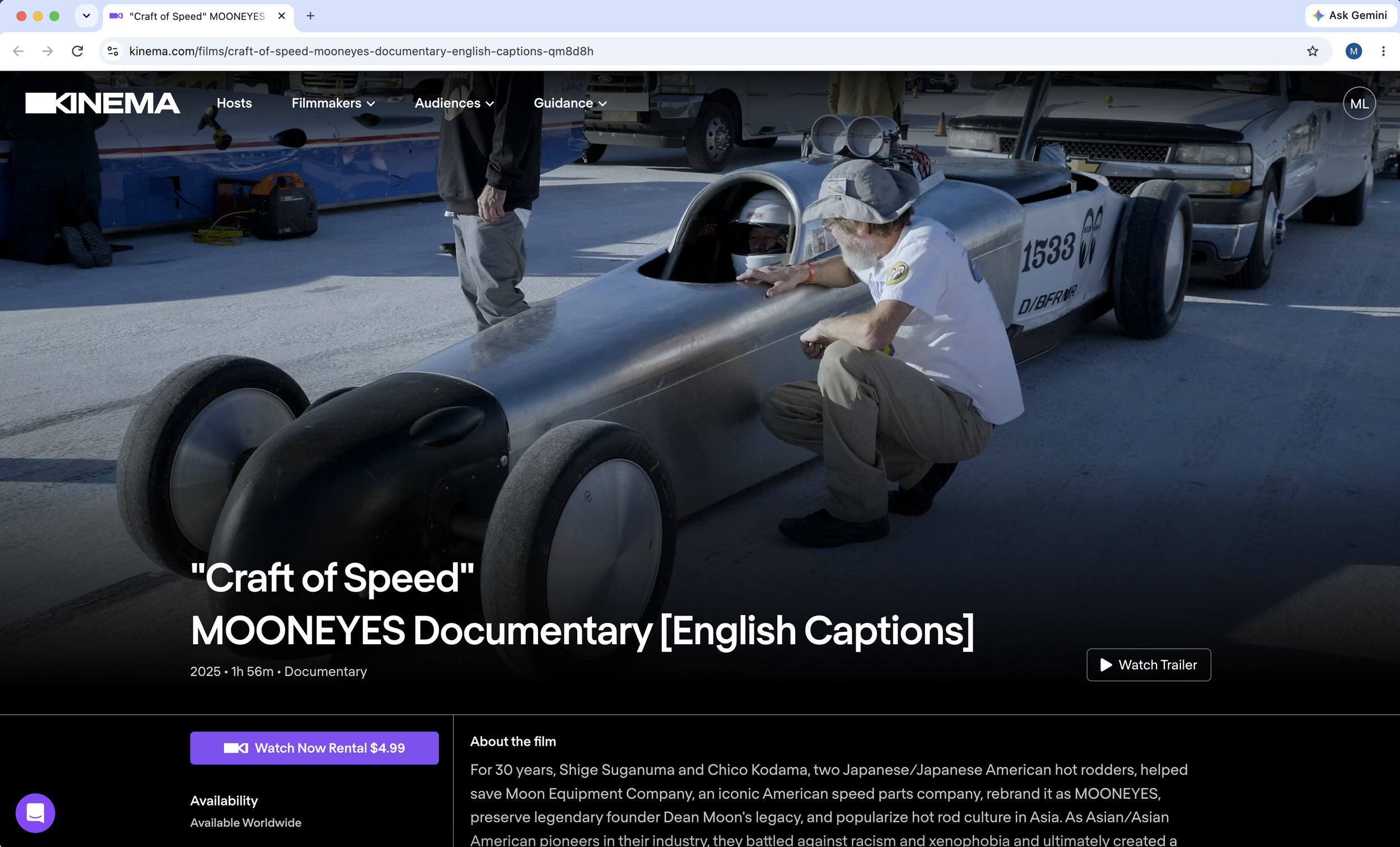
Task: Click the "Available Worldwide" text
Action: click(245, 822)
